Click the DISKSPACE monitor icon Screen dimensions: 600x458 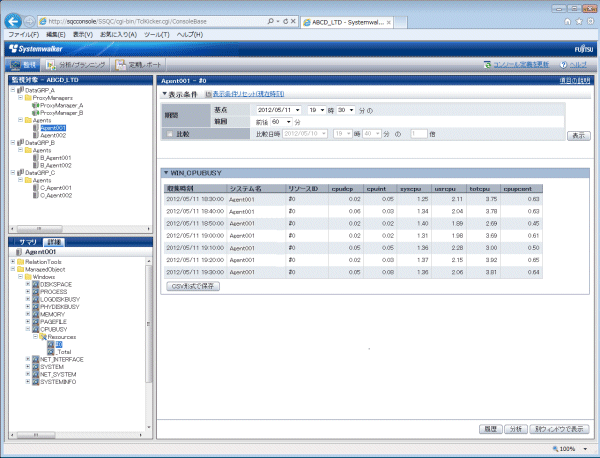(x=36, y=284)
